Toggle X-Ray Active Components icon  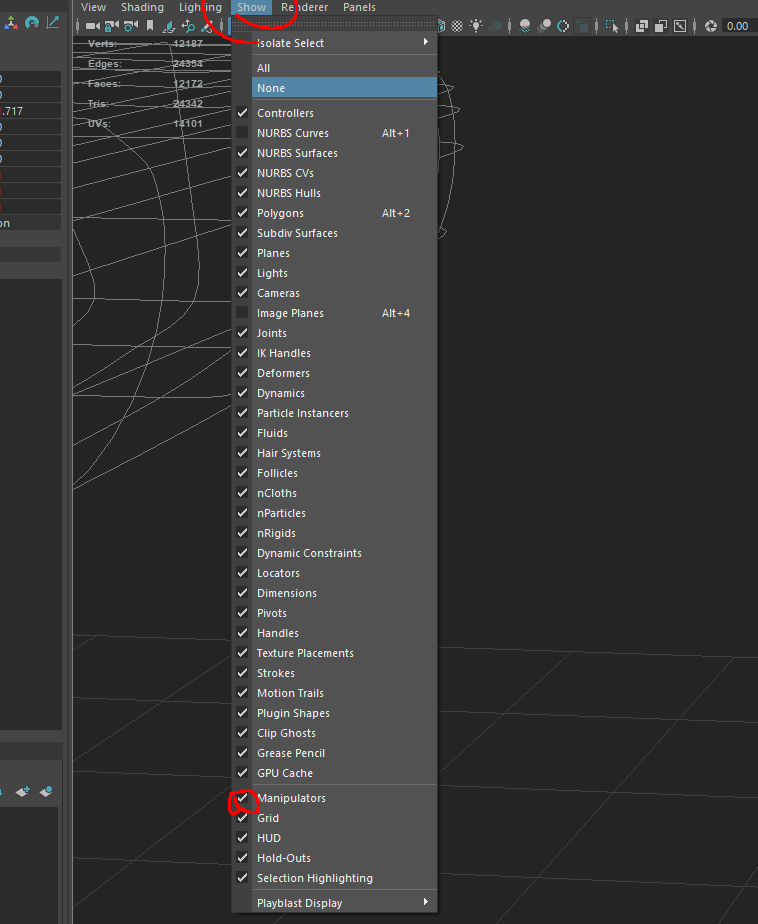[x=661, y=26]
